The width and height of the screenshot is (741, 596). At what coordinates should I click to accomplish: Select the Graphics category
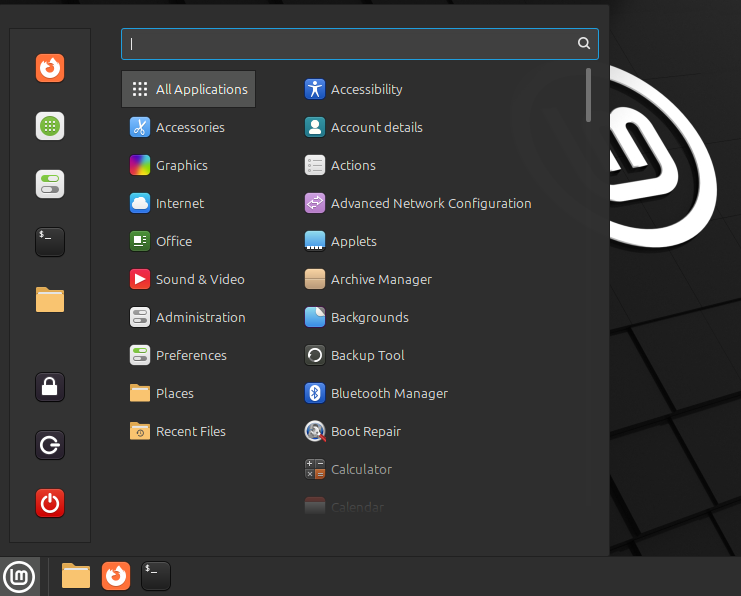click(181, 165)
